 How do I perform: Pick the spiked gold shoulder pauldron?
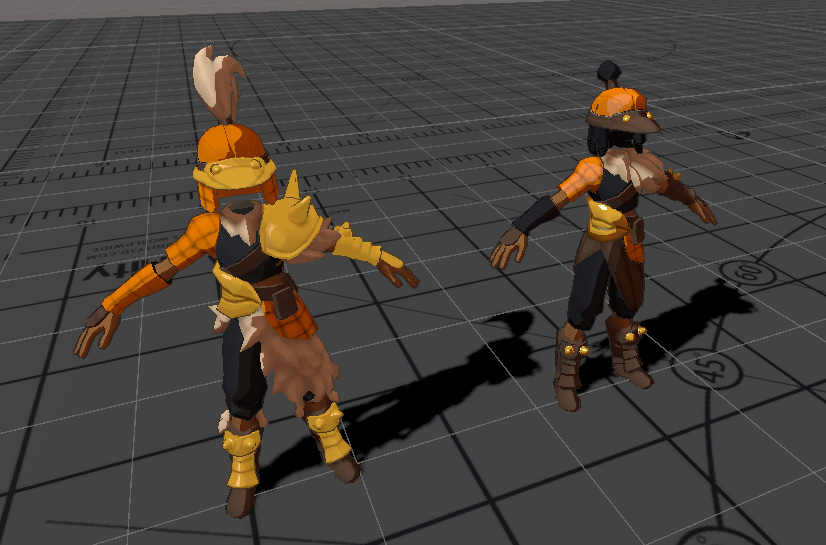click(291, 219)
